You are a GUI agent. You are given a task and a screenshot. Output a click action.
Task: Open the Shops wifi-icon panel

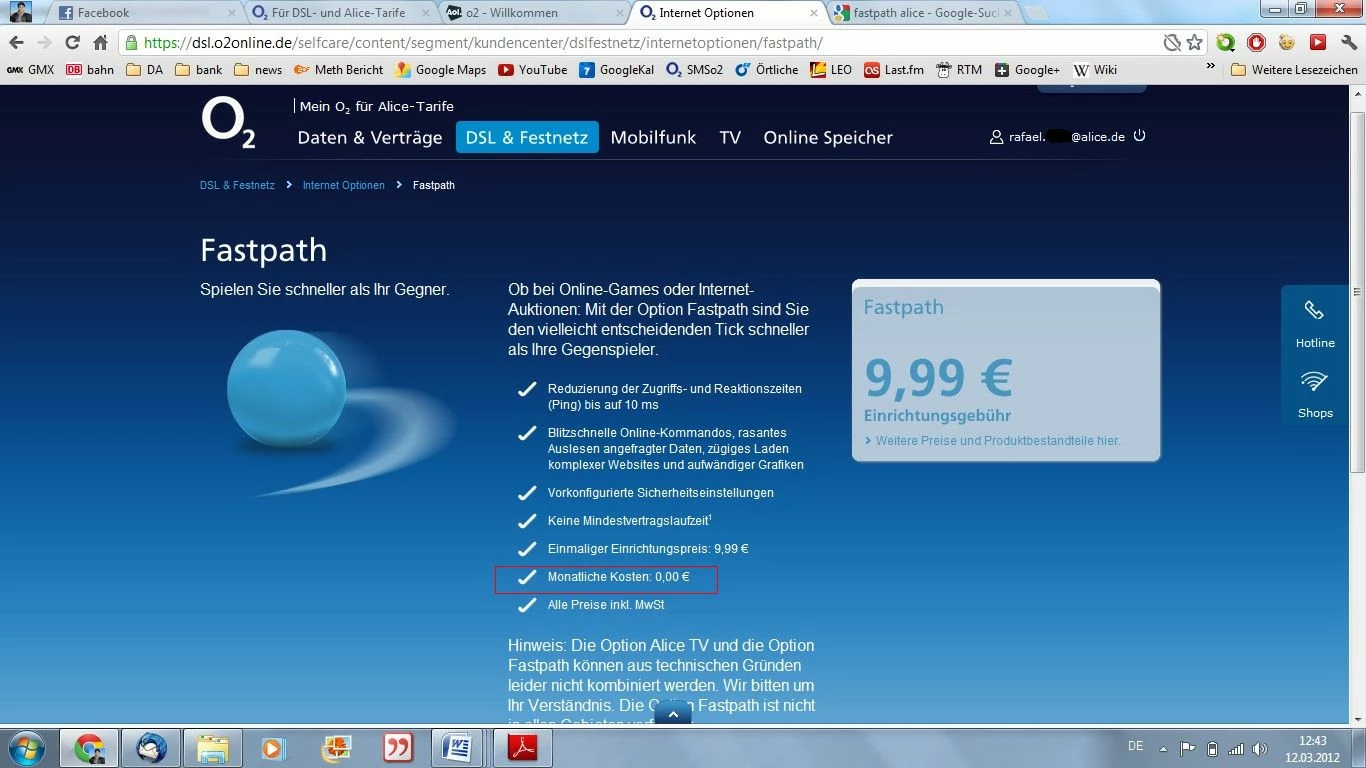(x=1315, y=393)
